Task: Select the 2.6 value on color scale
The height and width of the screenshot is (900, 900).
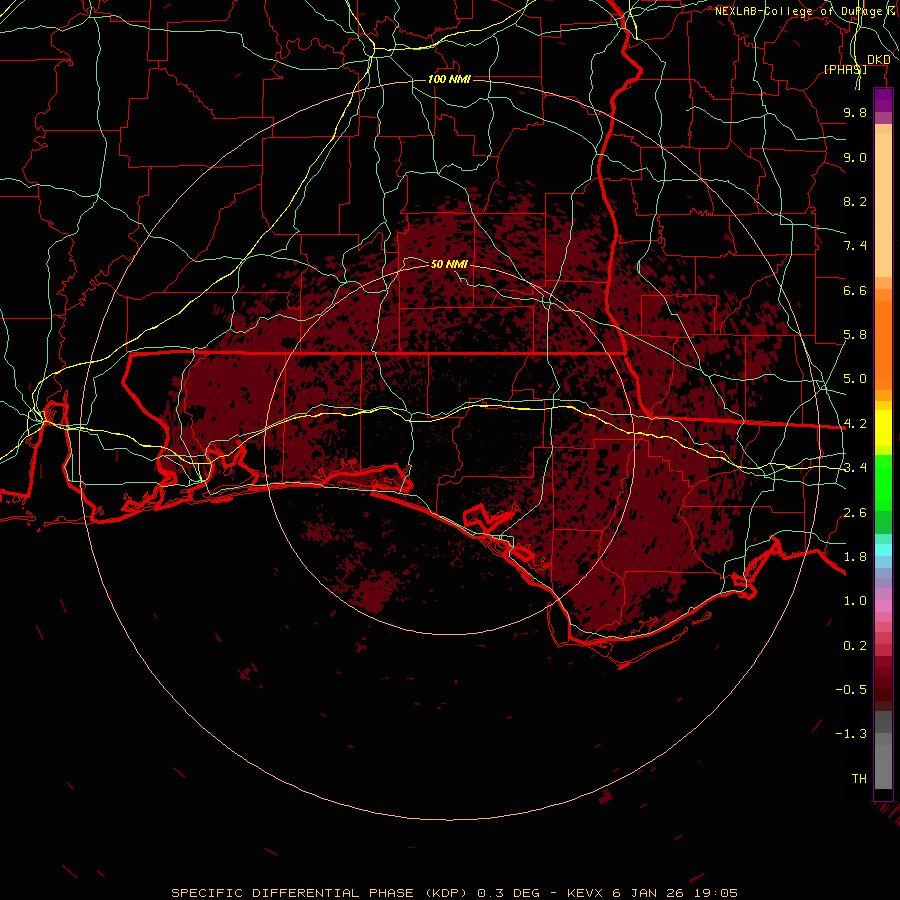Action: click(855, 513)
